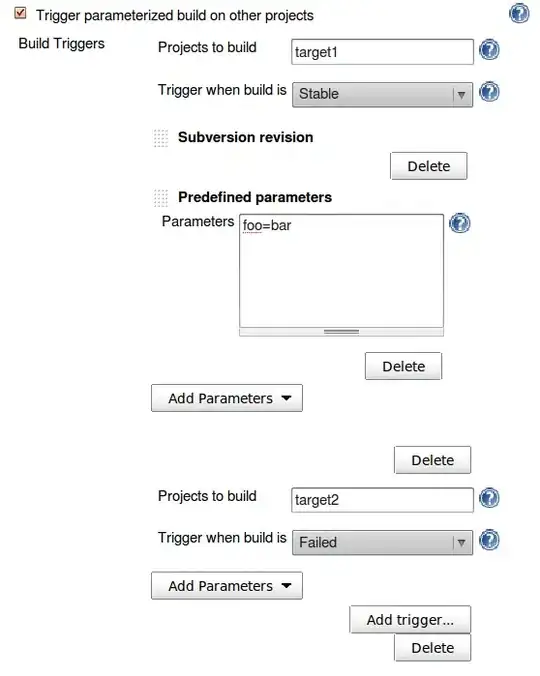Screen dimensions: 540x676
Task: Grab the Predefined parameters drag handle
Action: 161,198
